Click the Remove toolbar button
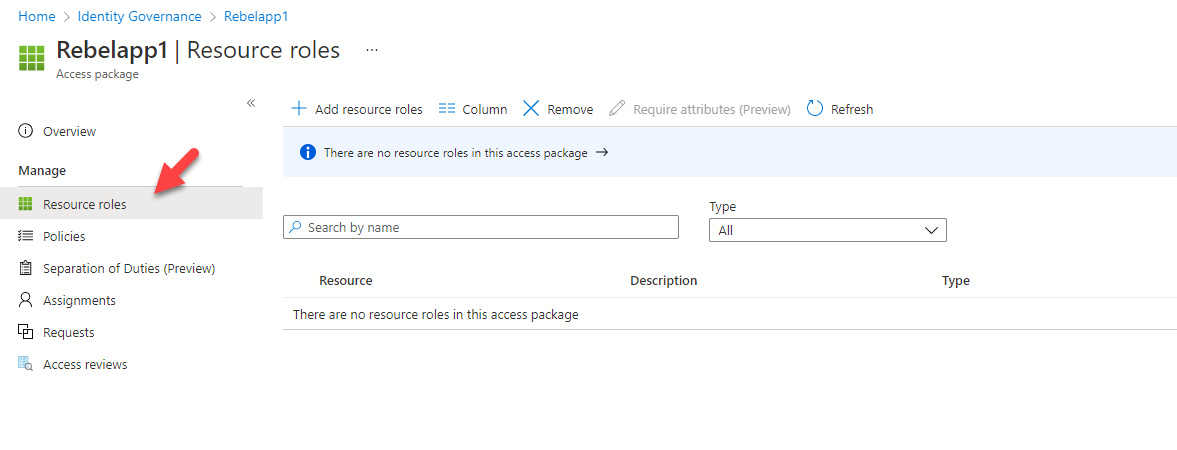 (x=558, y=109)
